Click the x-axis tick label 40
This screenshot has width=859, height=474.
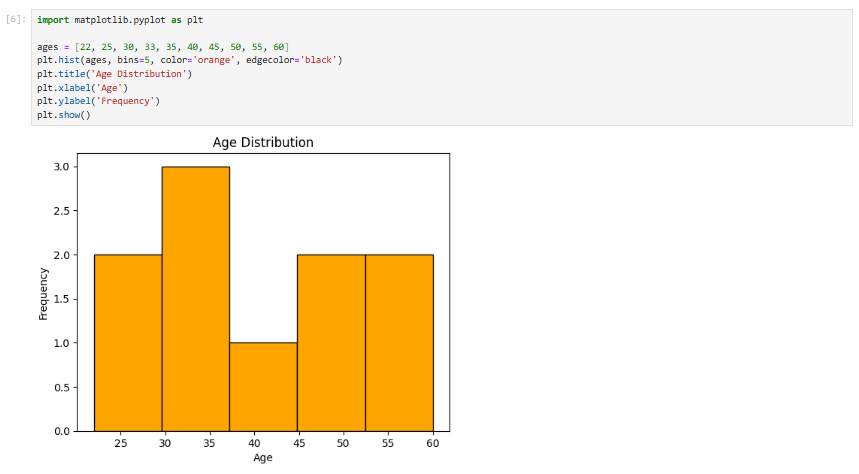(x=254, y=443)
